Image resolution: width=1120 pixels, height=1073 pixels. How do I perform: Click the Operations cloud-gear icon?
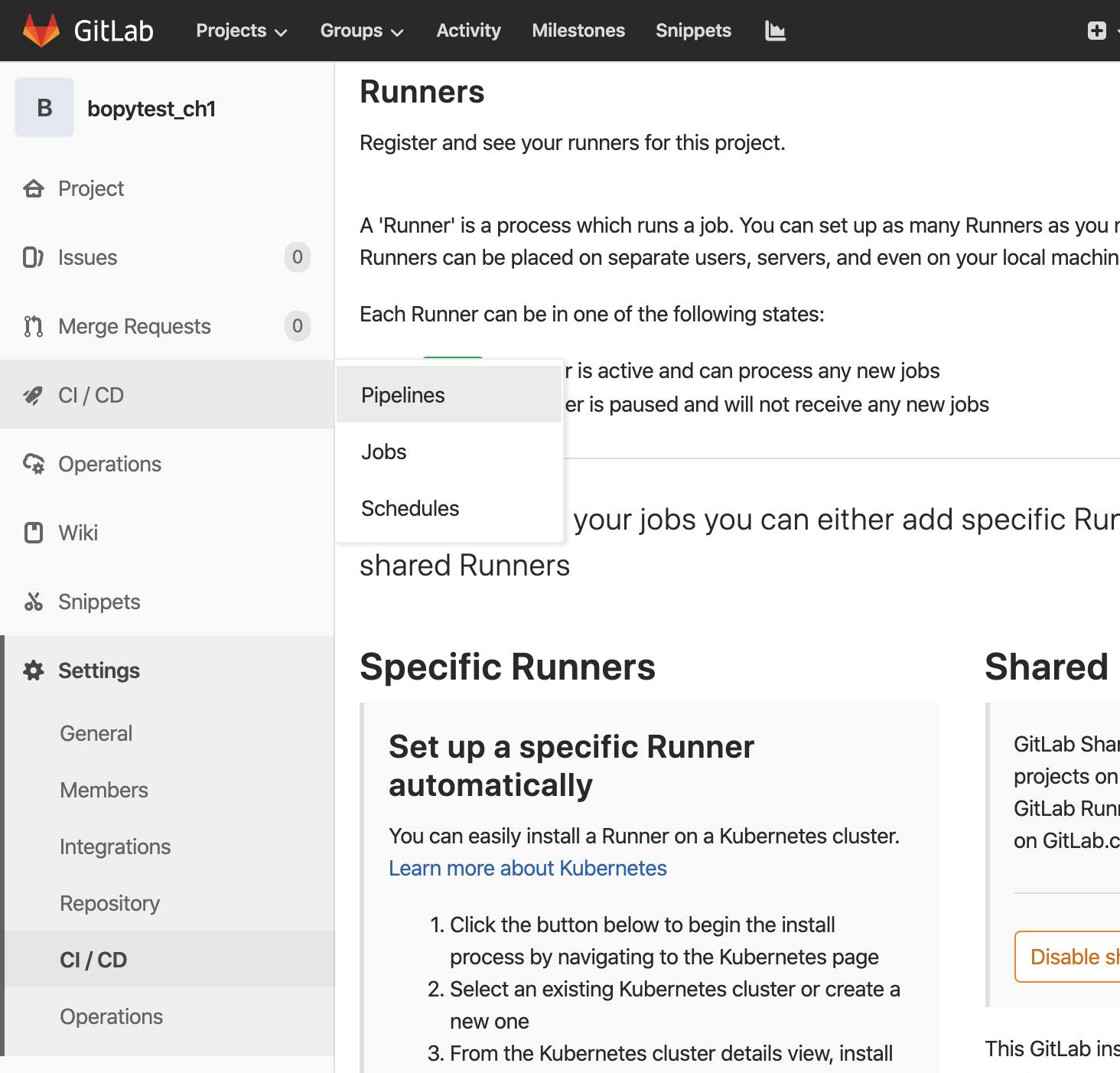click(x=34, y=464)
